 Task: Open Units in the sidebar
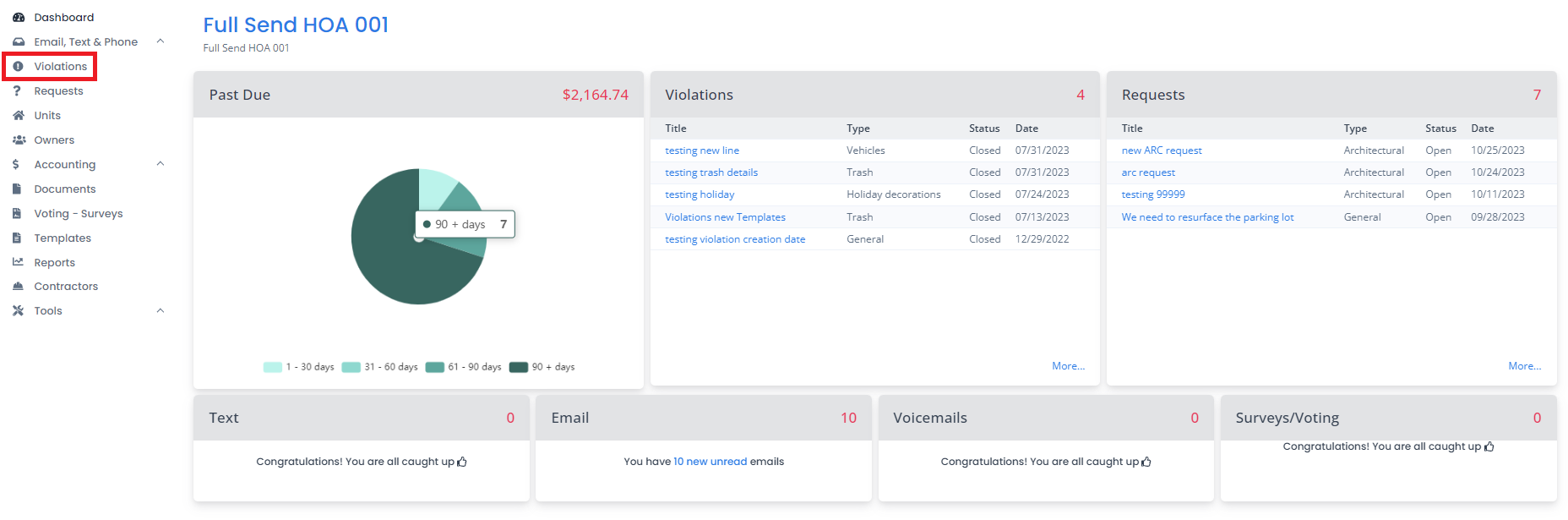click(x=47, y=115)
